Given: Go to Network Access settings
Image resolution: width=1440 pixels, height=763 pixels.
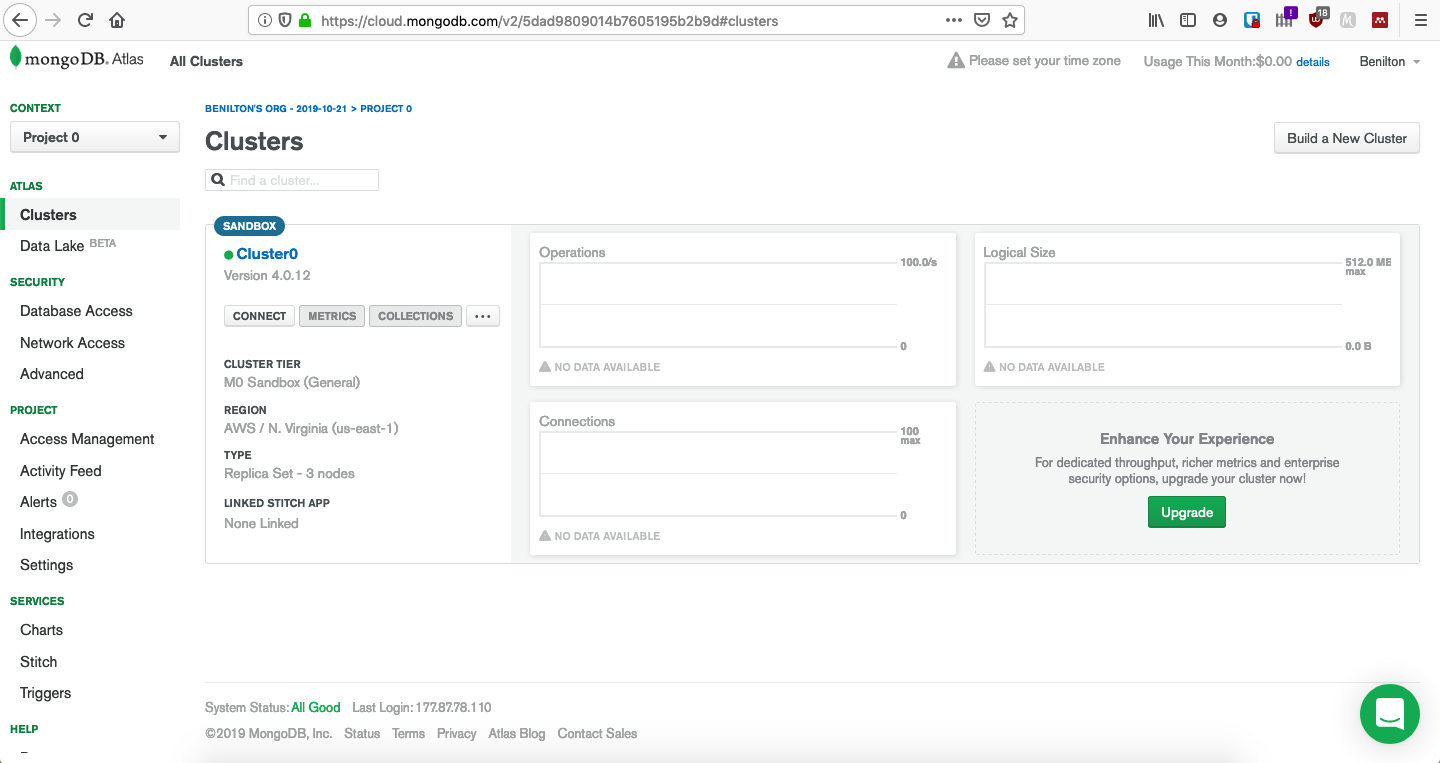Looking at the screenshot, I should (x=72, y=343).
